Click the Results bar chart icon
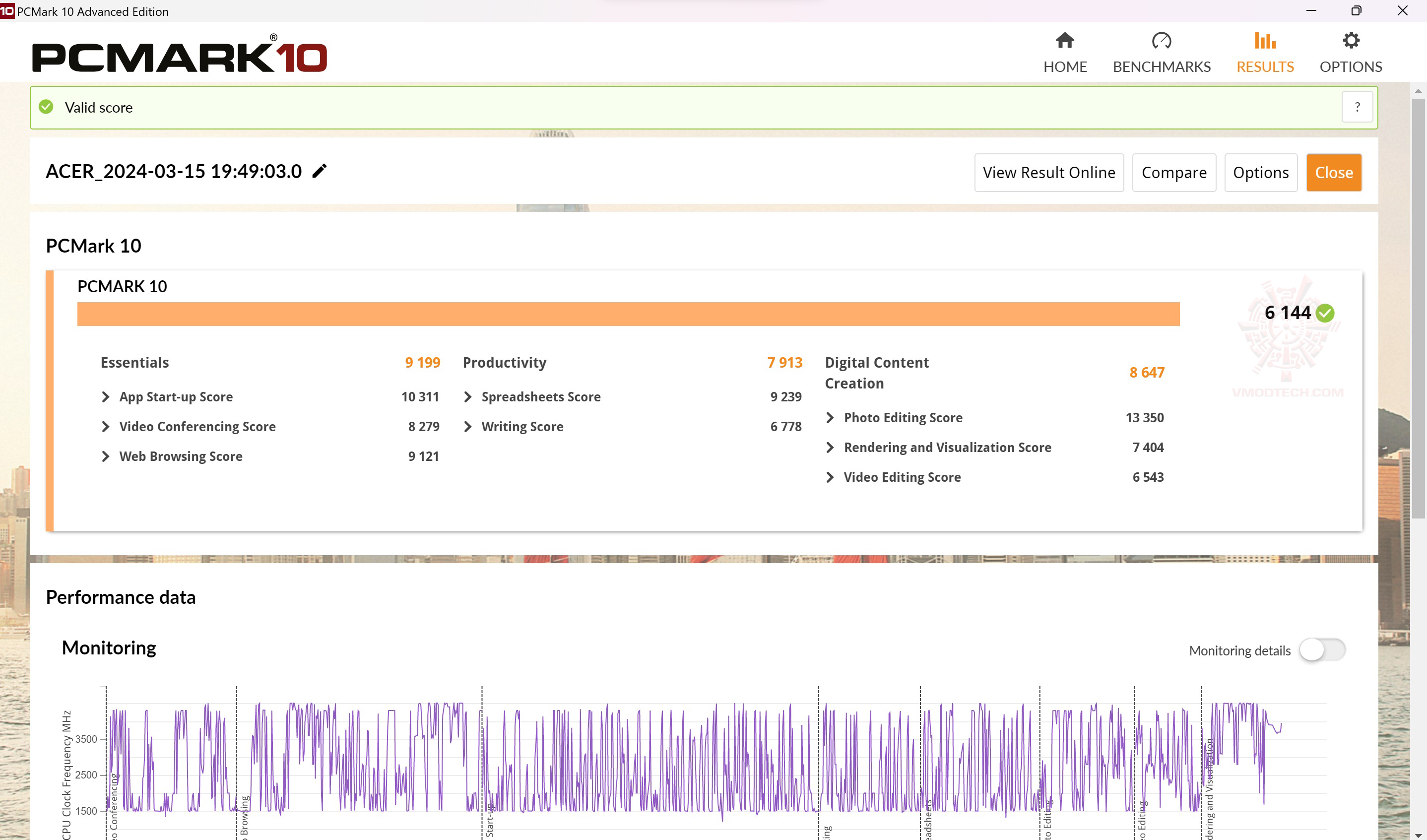 1264,41
